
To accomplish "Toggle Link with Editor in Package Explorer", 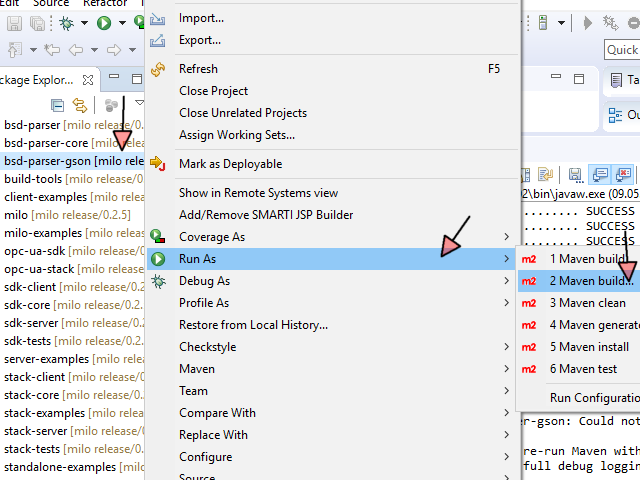I will pos(79,105).
